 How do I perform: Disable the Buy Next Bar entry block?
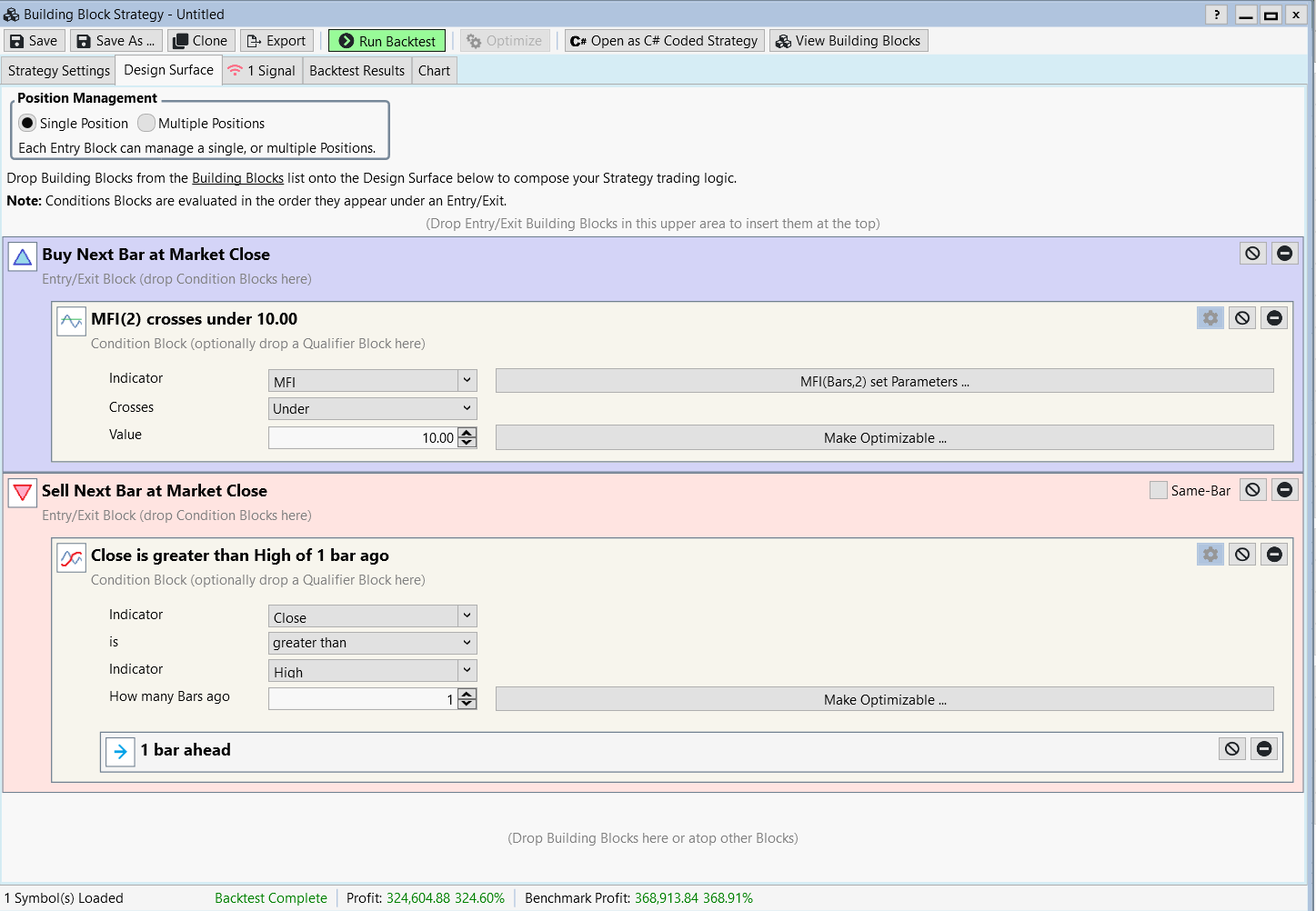coord(1252,254)
